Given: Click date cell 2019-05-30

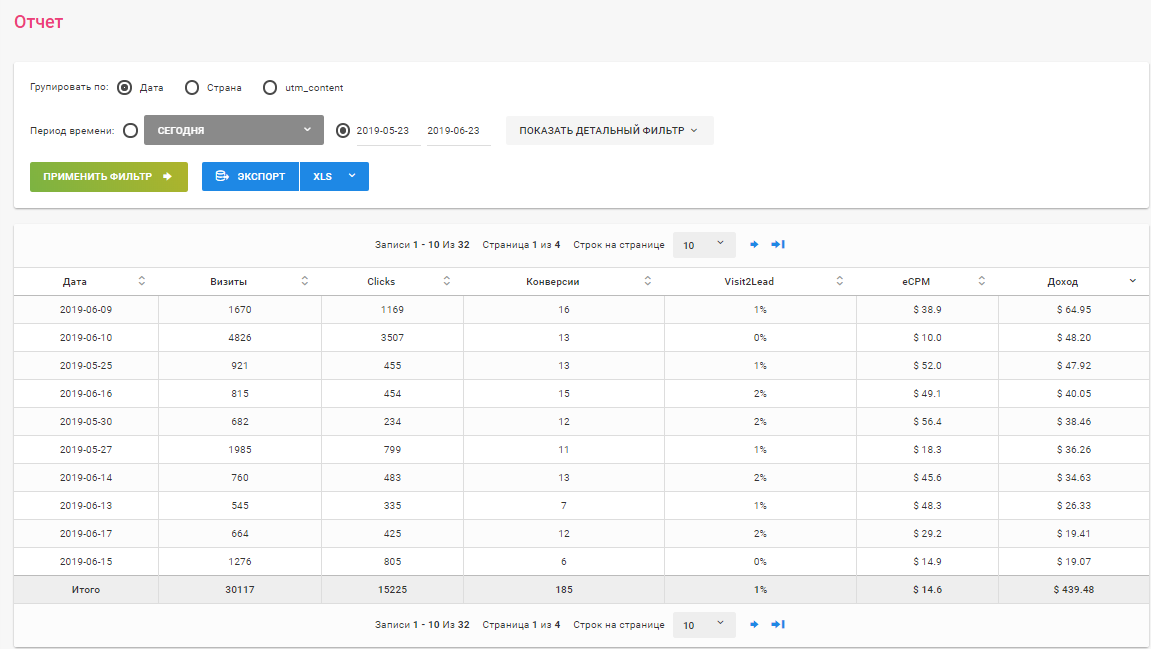Looking at the screenshot, I should pyautogui.click(x=86, y=421).
